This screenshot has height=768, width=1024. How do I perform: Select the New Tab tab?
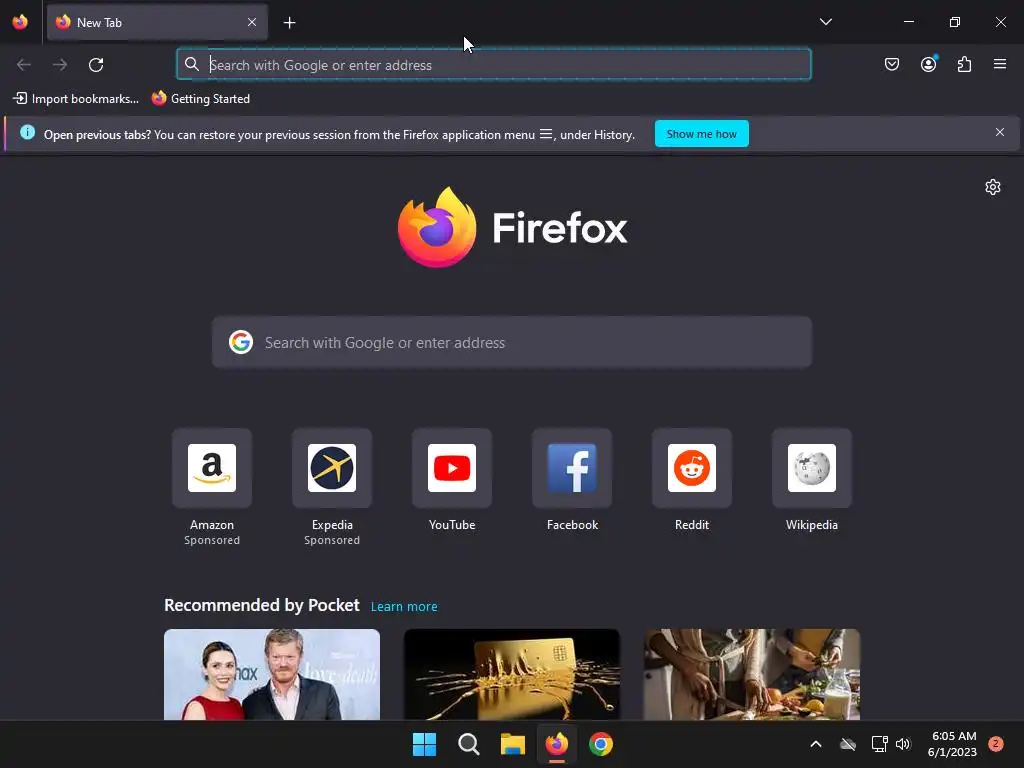157,22
